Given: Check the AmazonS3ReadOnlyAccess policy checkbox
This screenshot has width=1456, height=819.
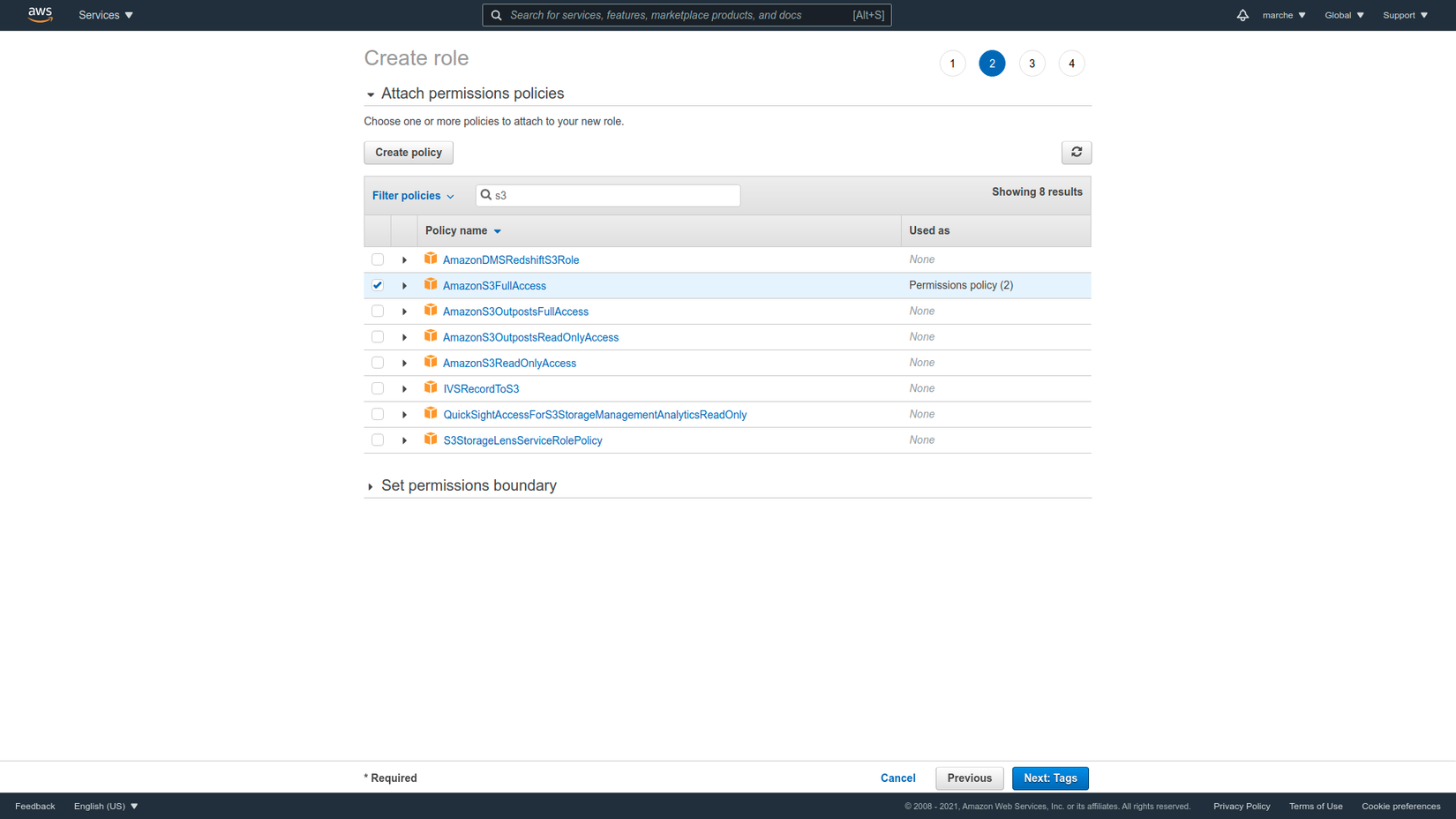Looking at the screenshot, I should (x=378, y=363).
